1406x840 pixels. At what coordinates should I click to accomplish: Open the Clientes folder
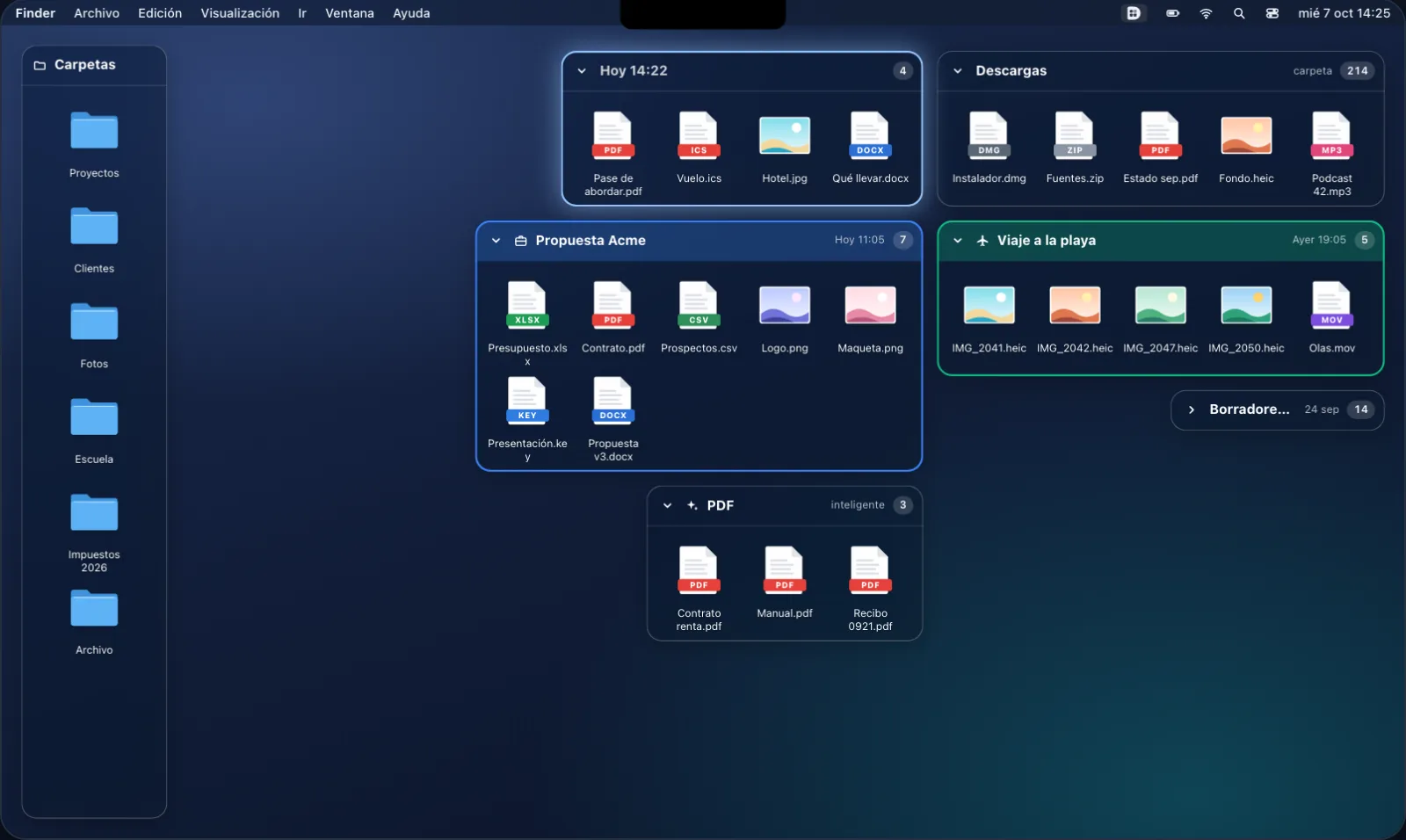94,240
